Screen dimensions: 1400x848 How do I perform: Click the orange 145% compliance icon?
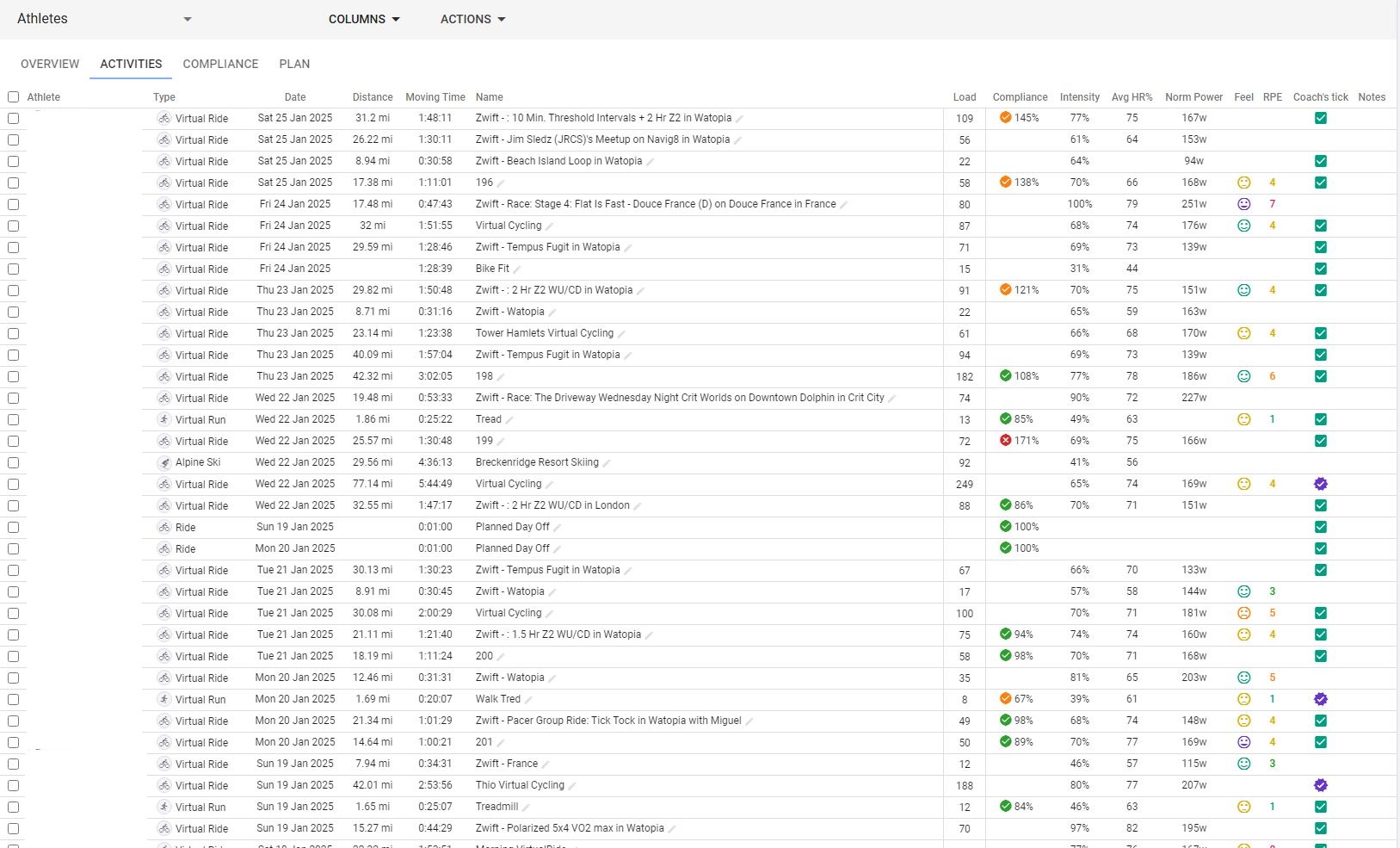click(1005, 117)
